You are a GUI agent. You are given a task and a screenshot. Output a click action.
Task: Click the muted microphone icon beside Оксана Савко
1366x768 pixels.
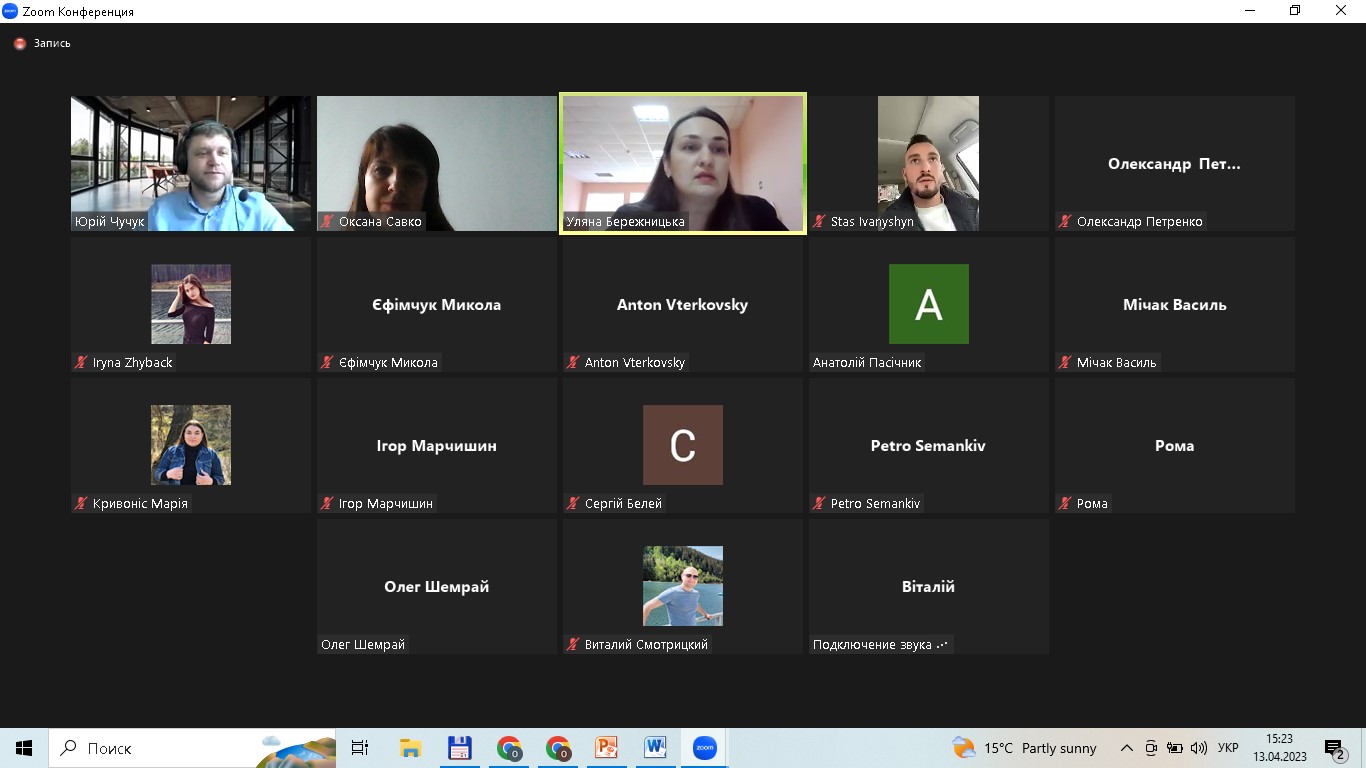tap(327, 222)
